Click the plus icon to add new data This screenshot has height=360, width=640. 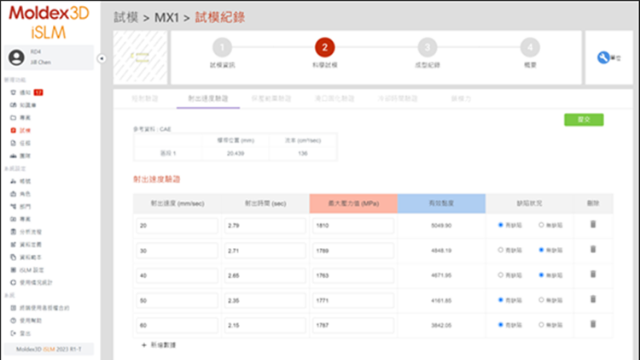point(144,345)
